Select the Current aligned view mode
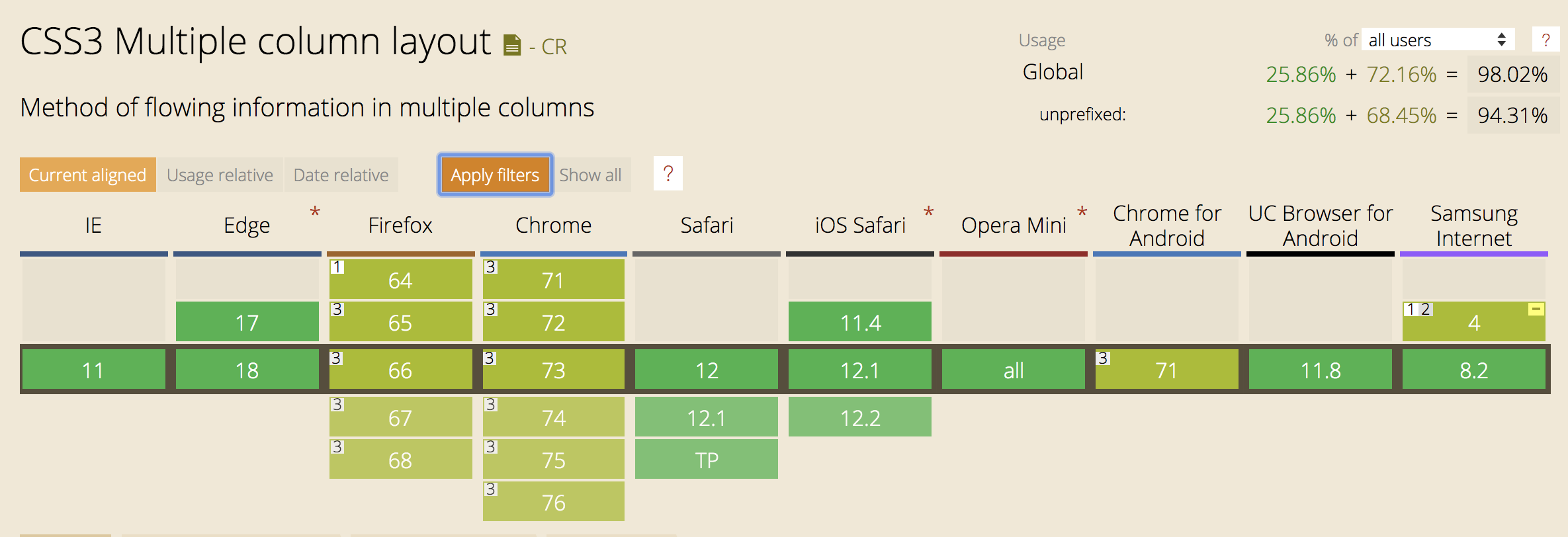 pyautogui.click(x=87, y=175)
